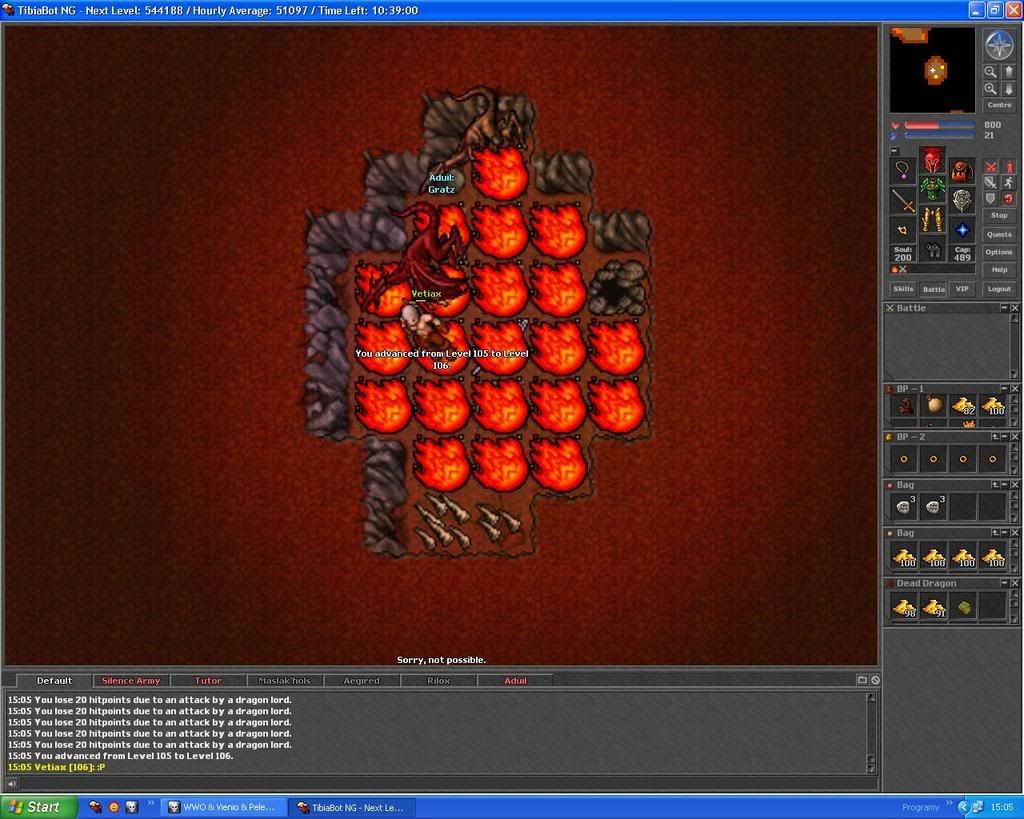This screenshot has width=1024, height=819.
Task: Click the compass rose on the minimap panel
Action: (x=999, y=46)
